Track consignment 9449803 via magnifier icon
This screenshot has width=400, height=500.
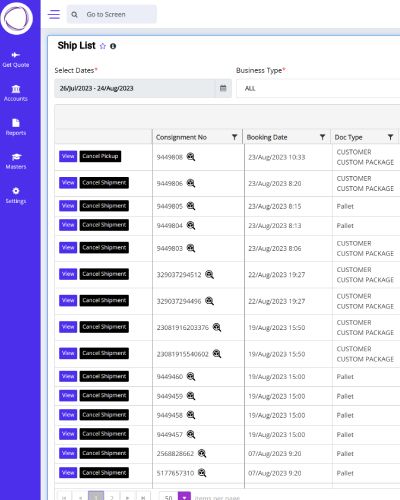point(191,248)
